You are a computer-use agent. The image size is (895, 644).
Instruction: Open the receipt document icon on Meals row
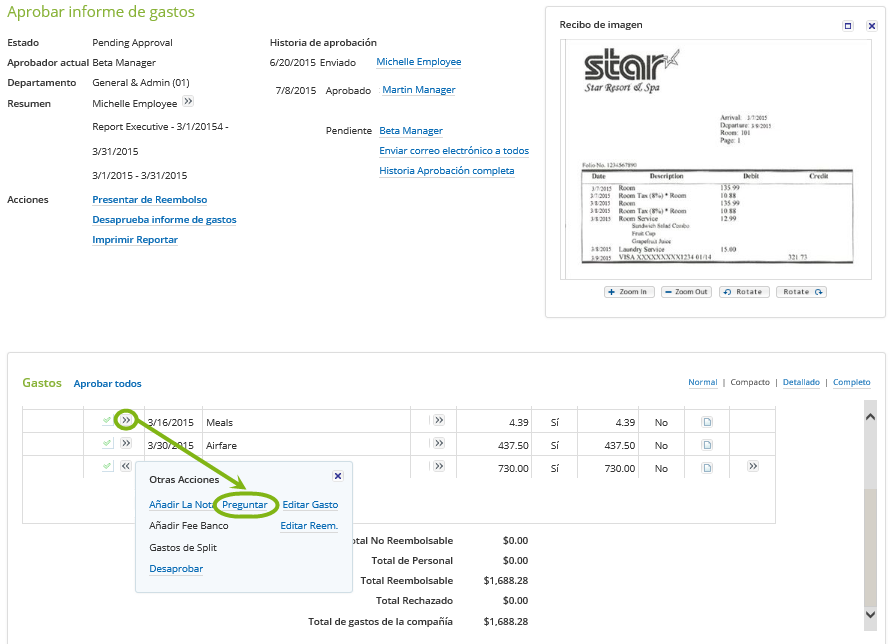(x=707, y=422)
